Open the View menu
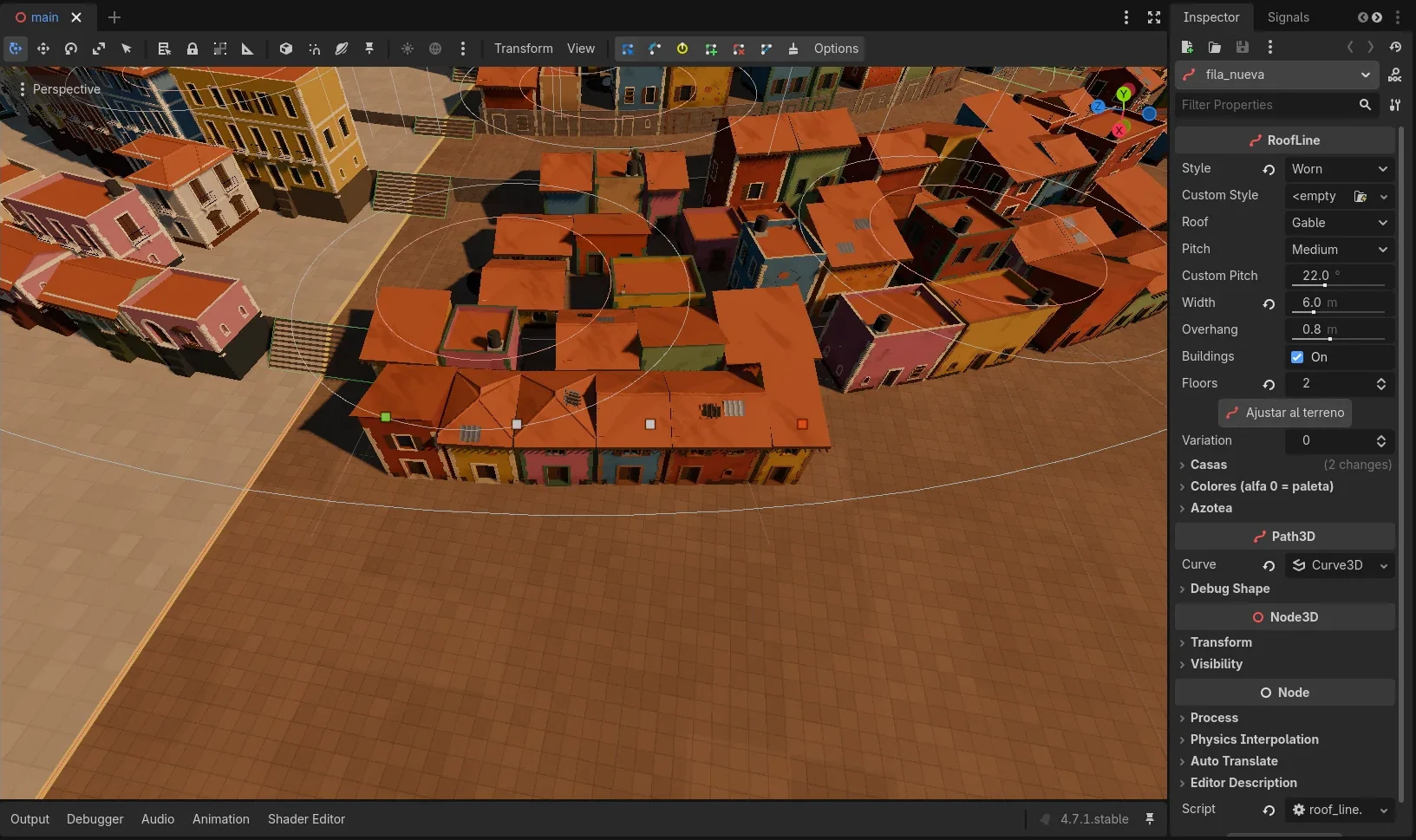This screenshot has width=1416, height=840. [x=581, y=49]
